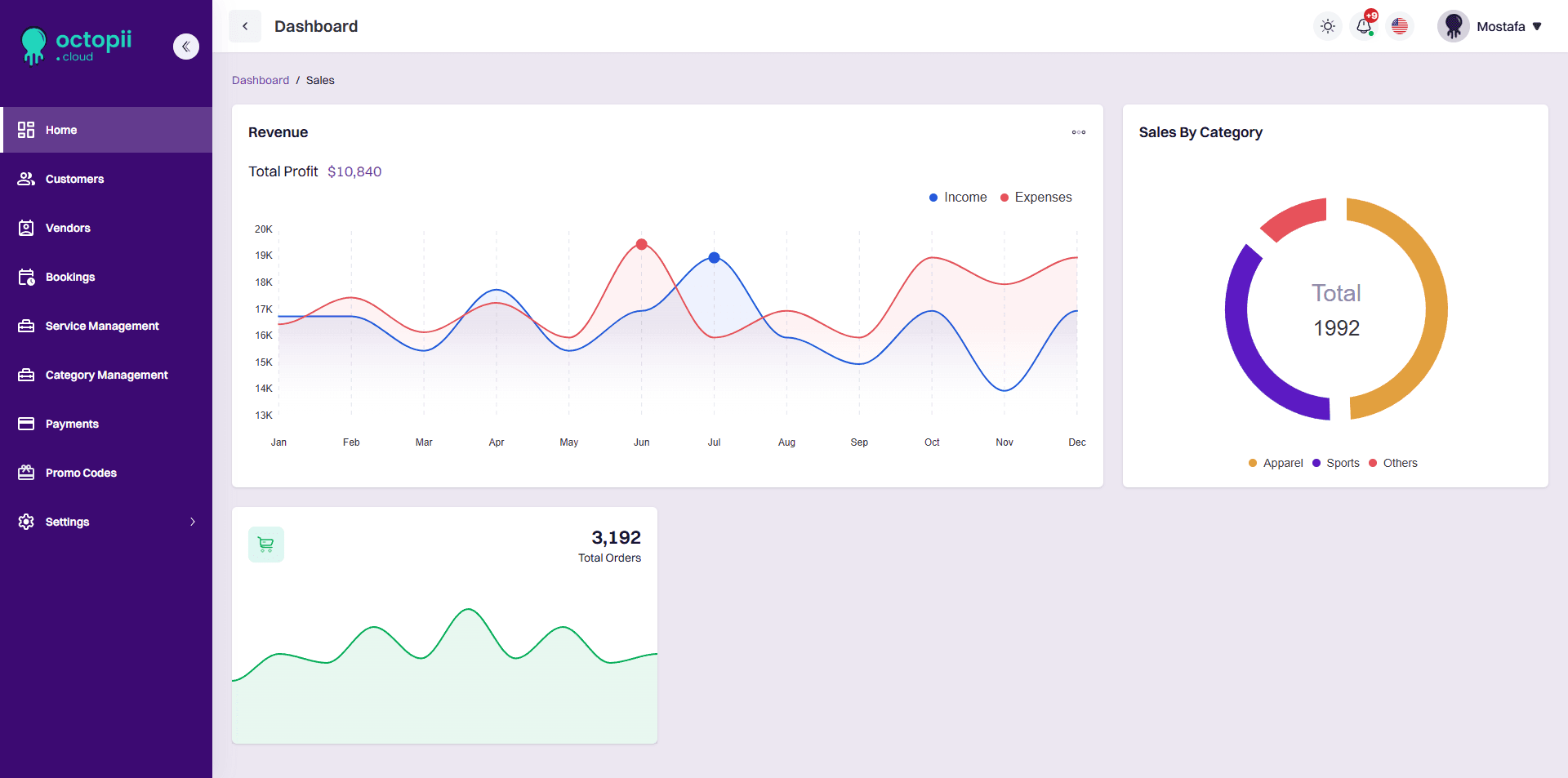This screenshot has width=1568, height=778.
Task: Collapse the sidebar with double-chevron button
Action: pyautogui.click(x=186, y=47)
